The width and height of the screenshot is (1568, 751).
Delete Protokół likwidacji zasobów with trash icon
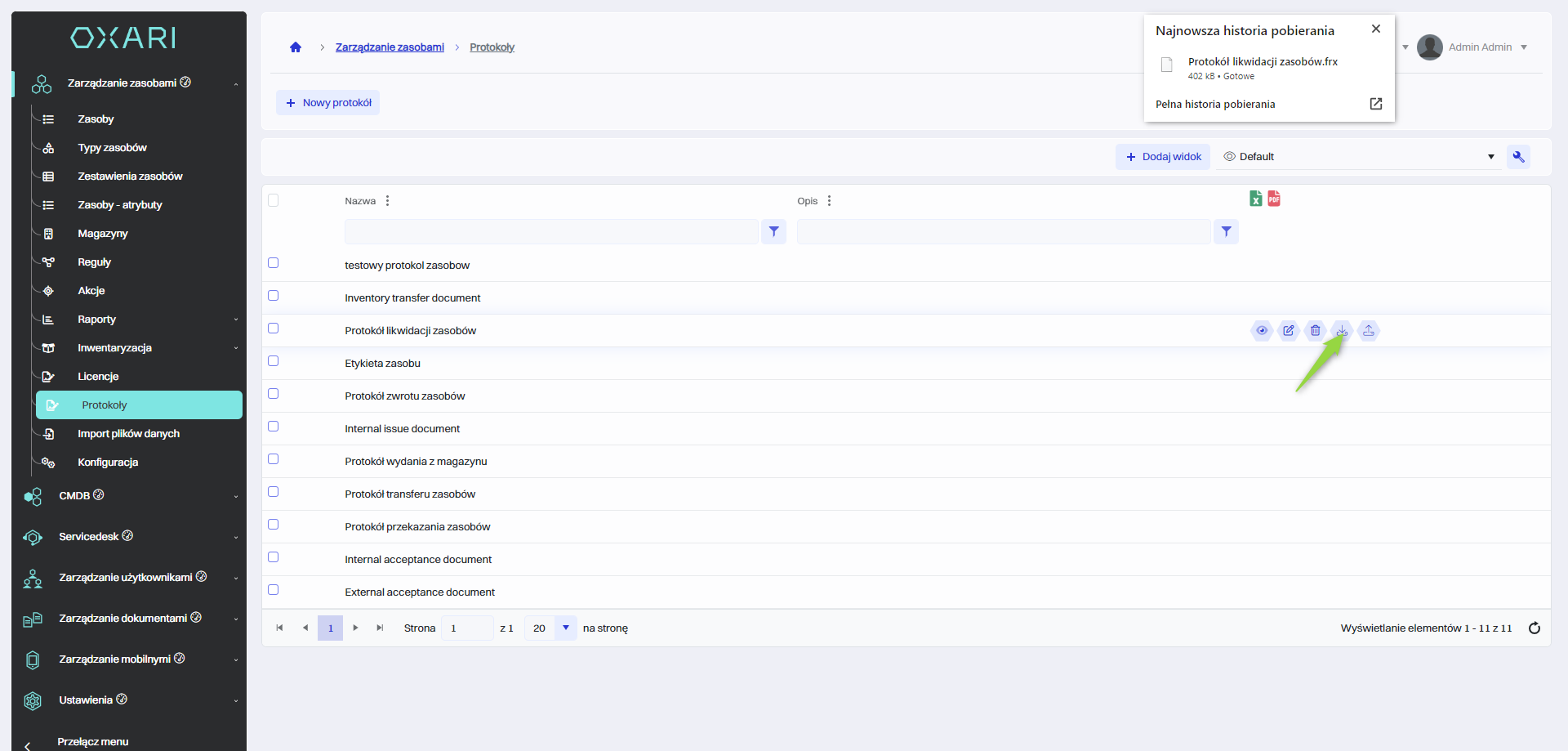(x=1315, y=331)
